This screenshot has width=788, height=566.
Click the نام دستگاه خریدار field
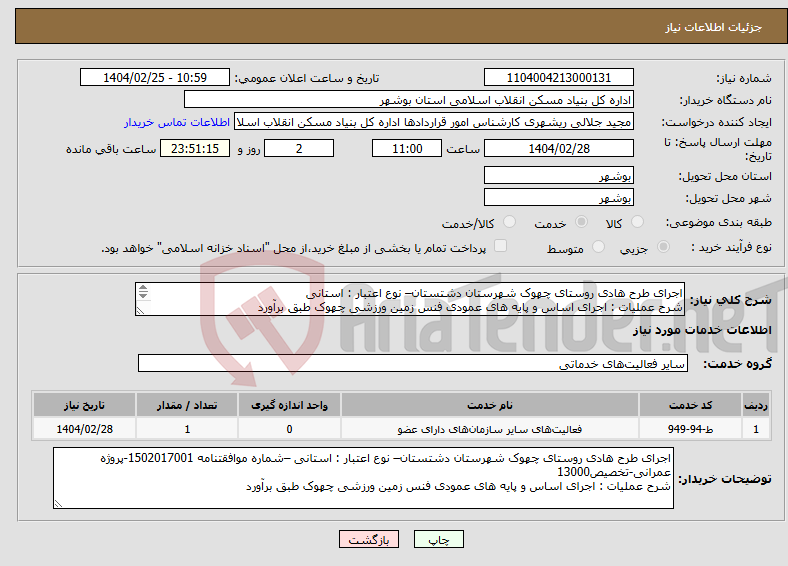(x=409, y=100)
